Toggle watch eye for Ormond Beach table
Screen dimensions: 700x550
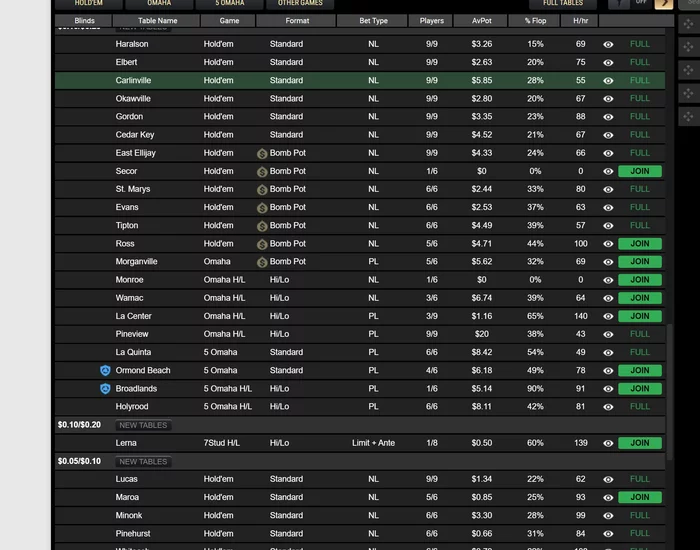[x=608, y=371]
